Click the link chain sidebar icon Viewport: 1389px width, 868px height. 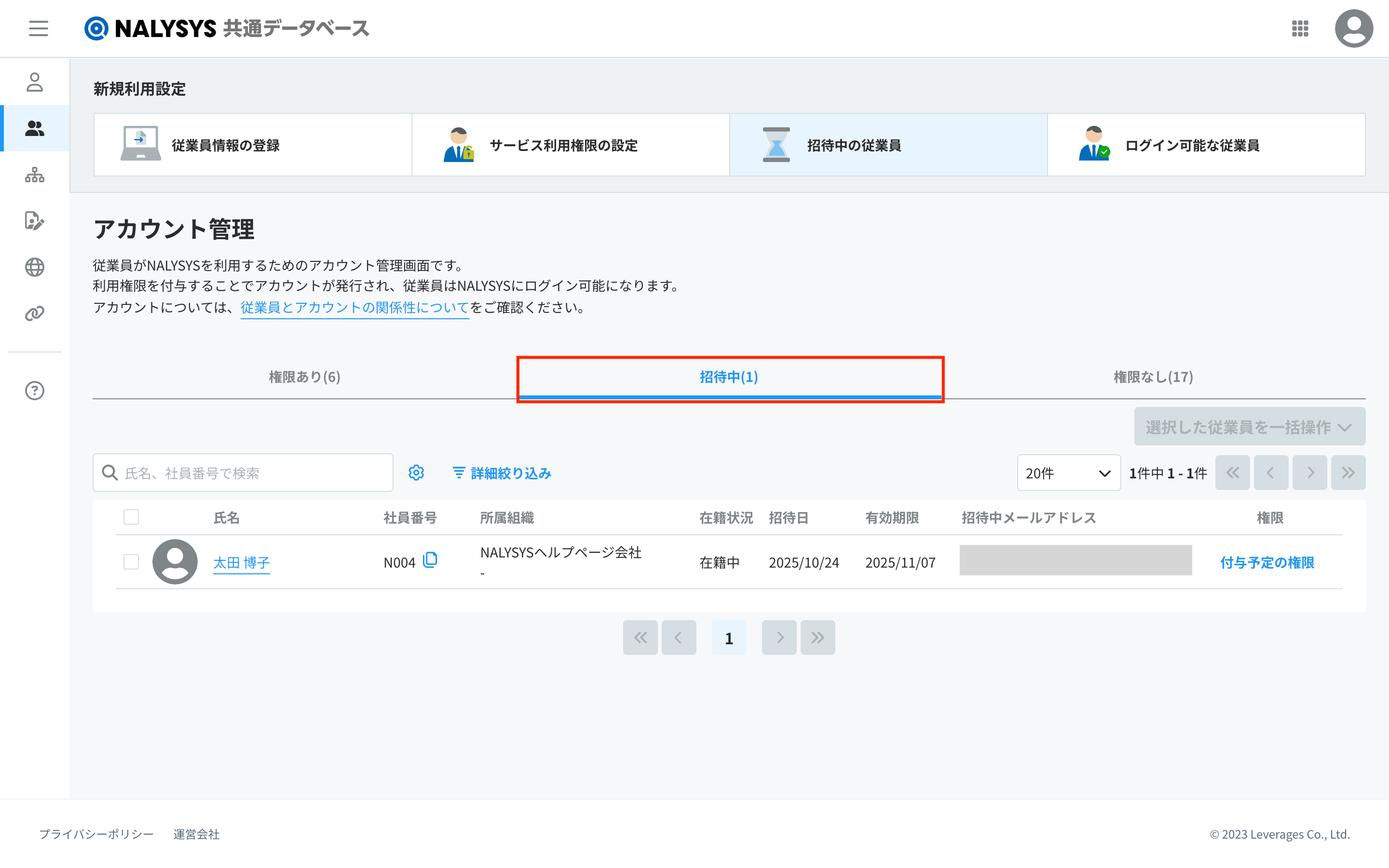pos(34,313)
